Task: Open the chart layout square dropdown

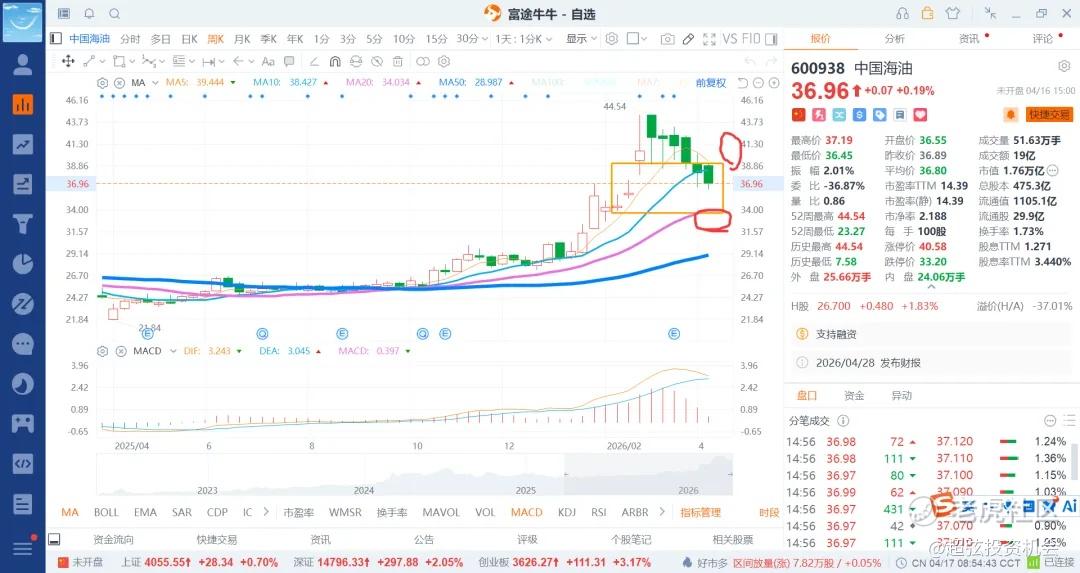Action: tap(637, 39)
